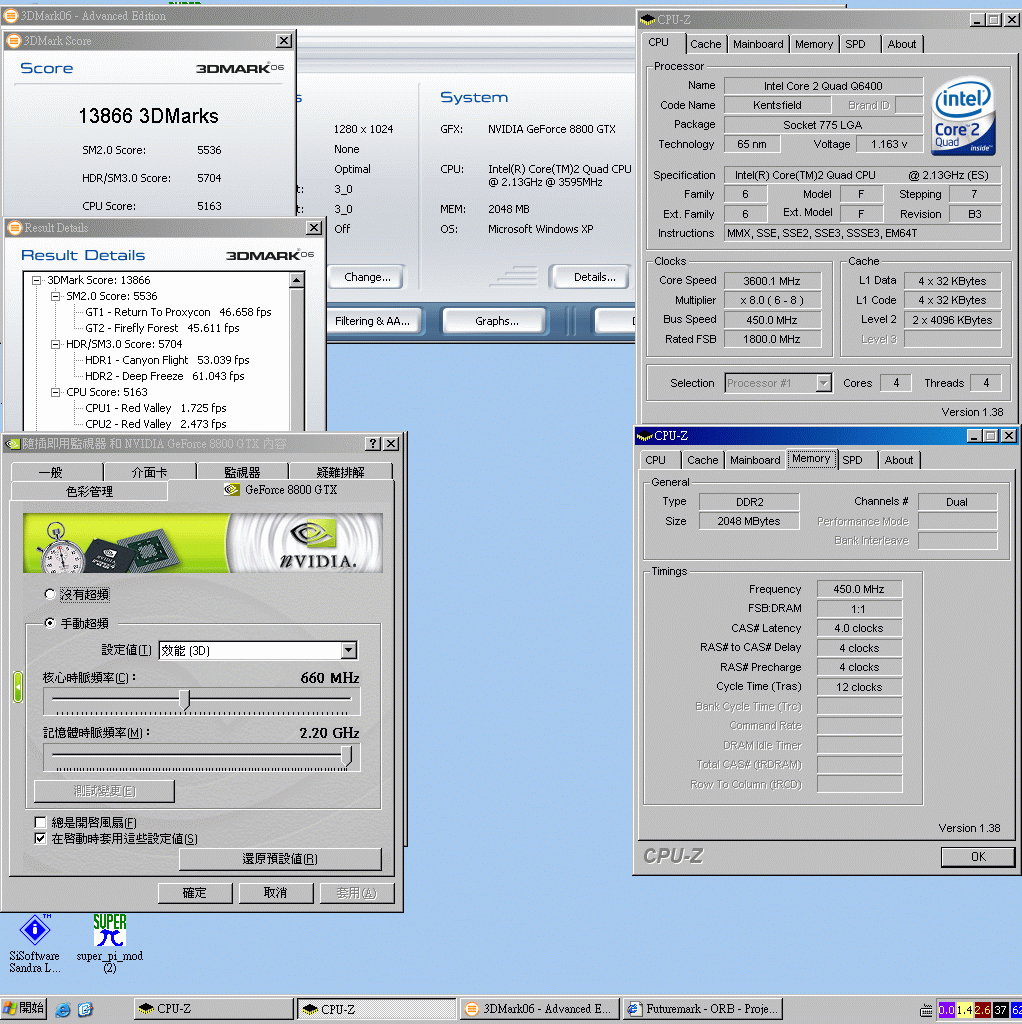Open SPD tab in upper CPU-Z window
Image resolution: width=1022 pixels, height=1024 pixels.
click(855, 44)
